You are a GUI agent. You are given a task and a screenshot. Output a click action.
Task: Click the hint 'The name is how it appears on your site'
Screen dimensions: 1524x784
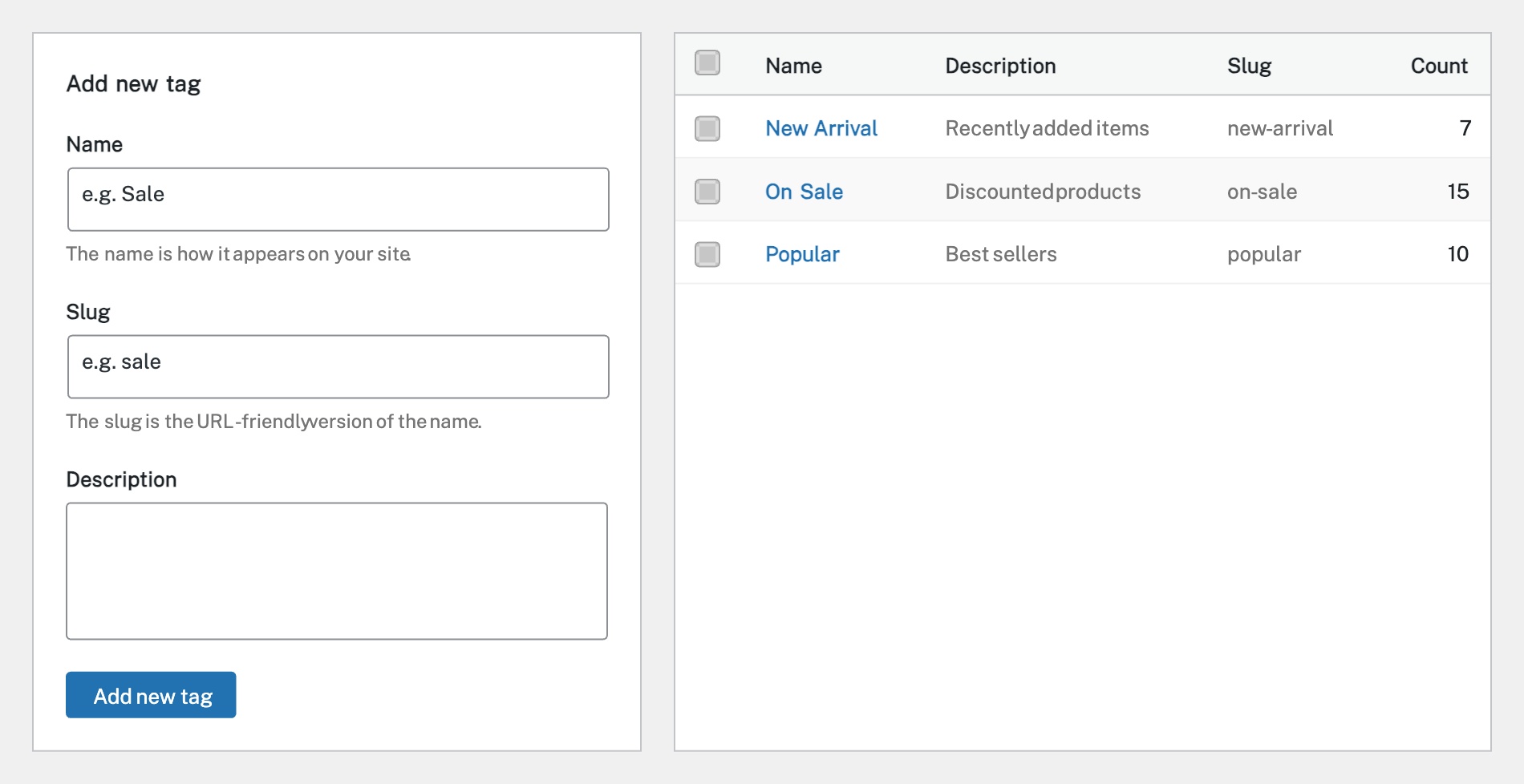coord(238,254)
